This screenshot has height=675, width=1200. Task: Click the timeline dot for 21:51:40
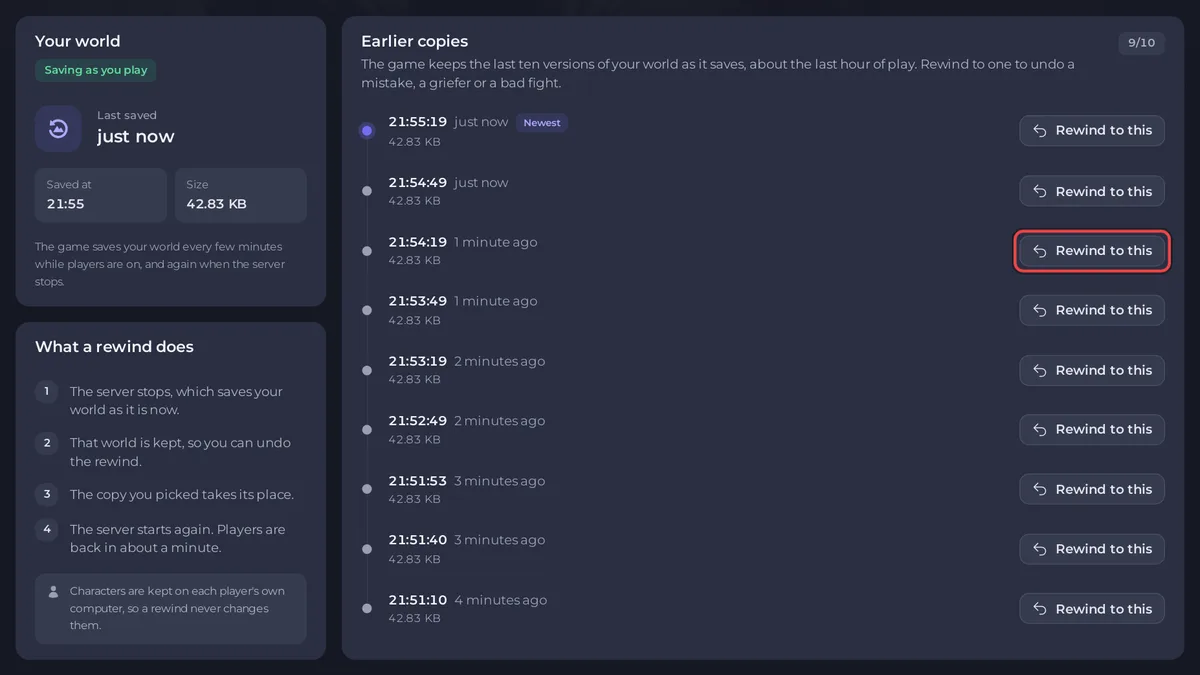[x=367, y=549]
